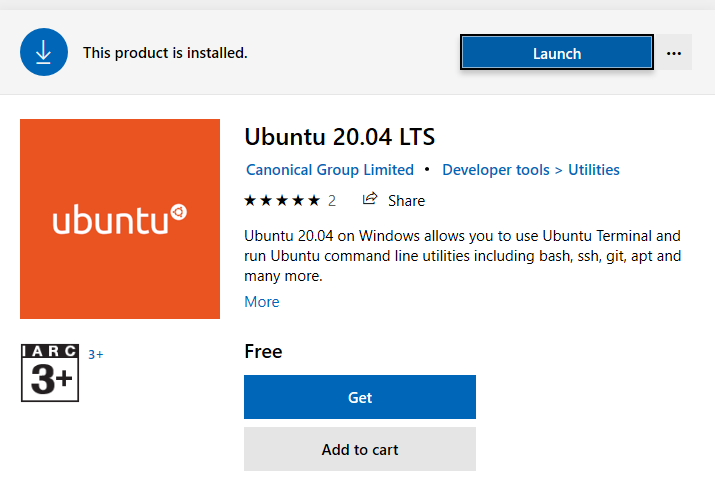Click the 'This product is installed' message
Screen dimensions: 715x483
pos(165,52)
